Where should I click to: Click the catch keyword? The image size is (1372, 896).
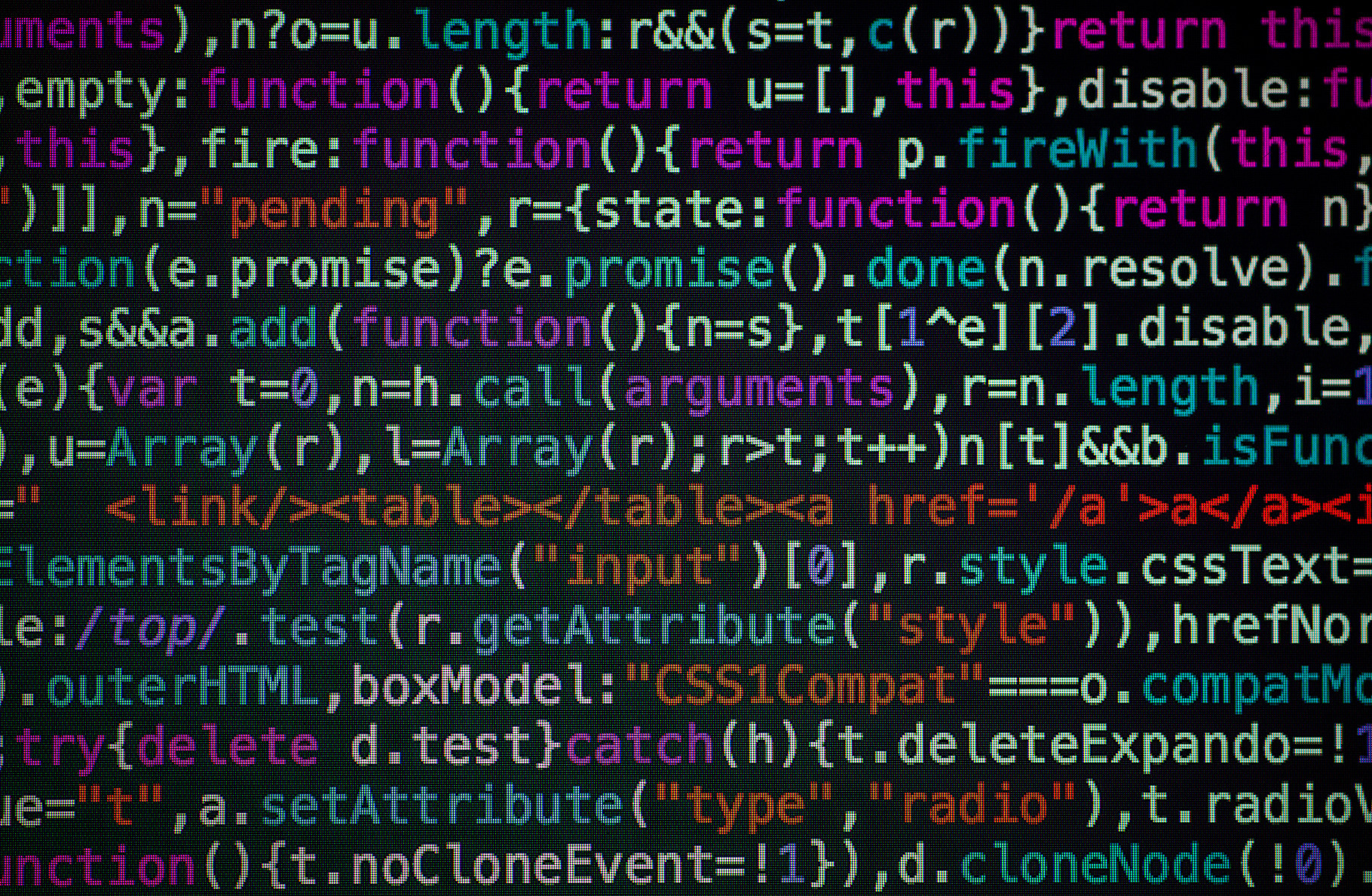click(639, 747)
